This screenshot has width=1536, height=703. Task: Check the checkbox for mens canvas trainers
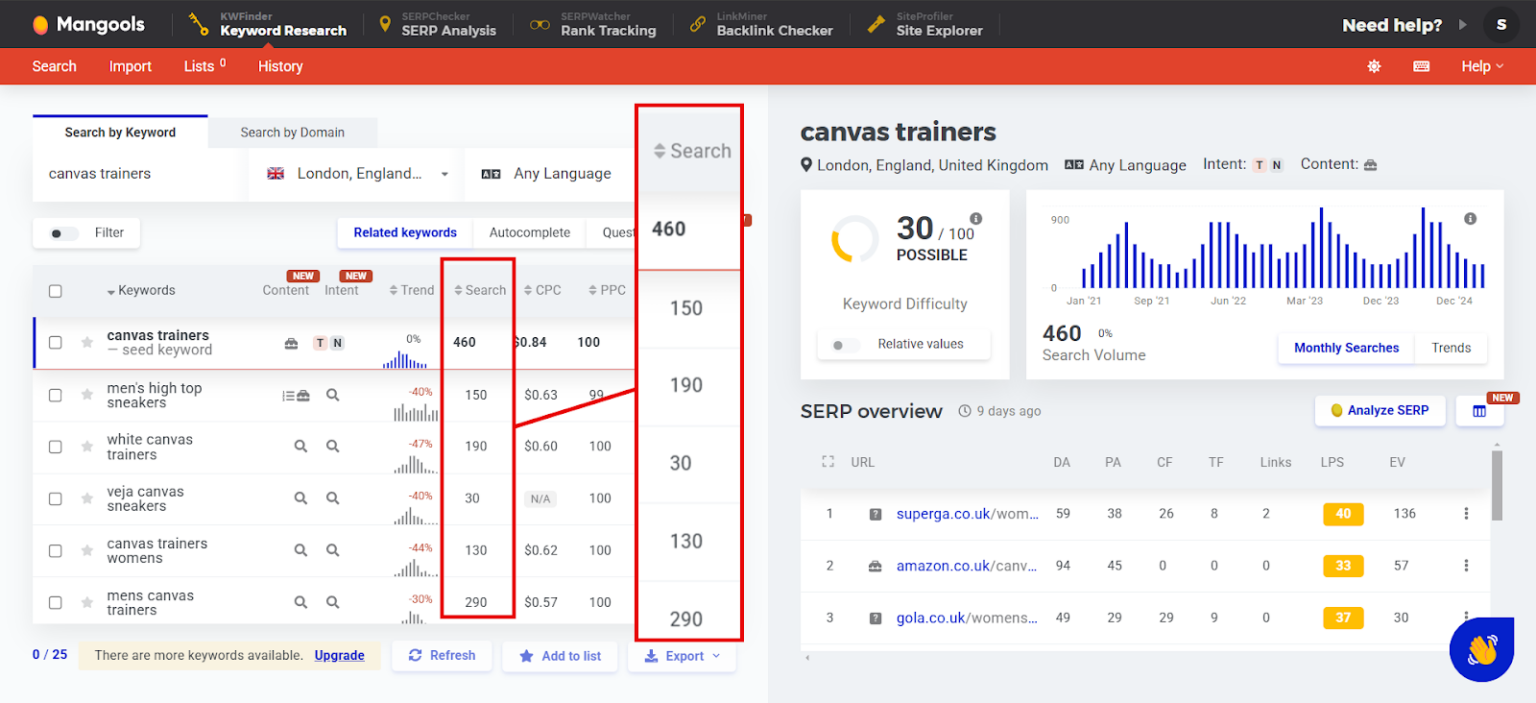[x=55, y=601]
